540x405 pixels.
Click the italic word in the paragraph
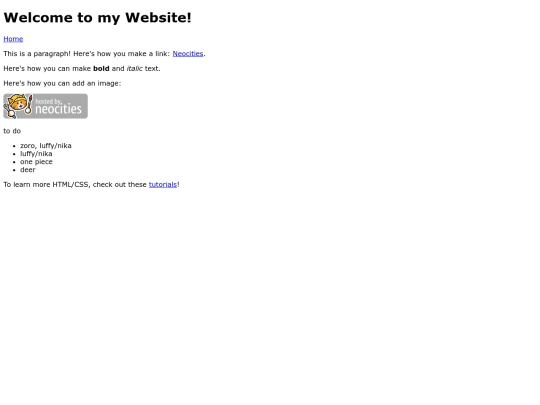135,69
